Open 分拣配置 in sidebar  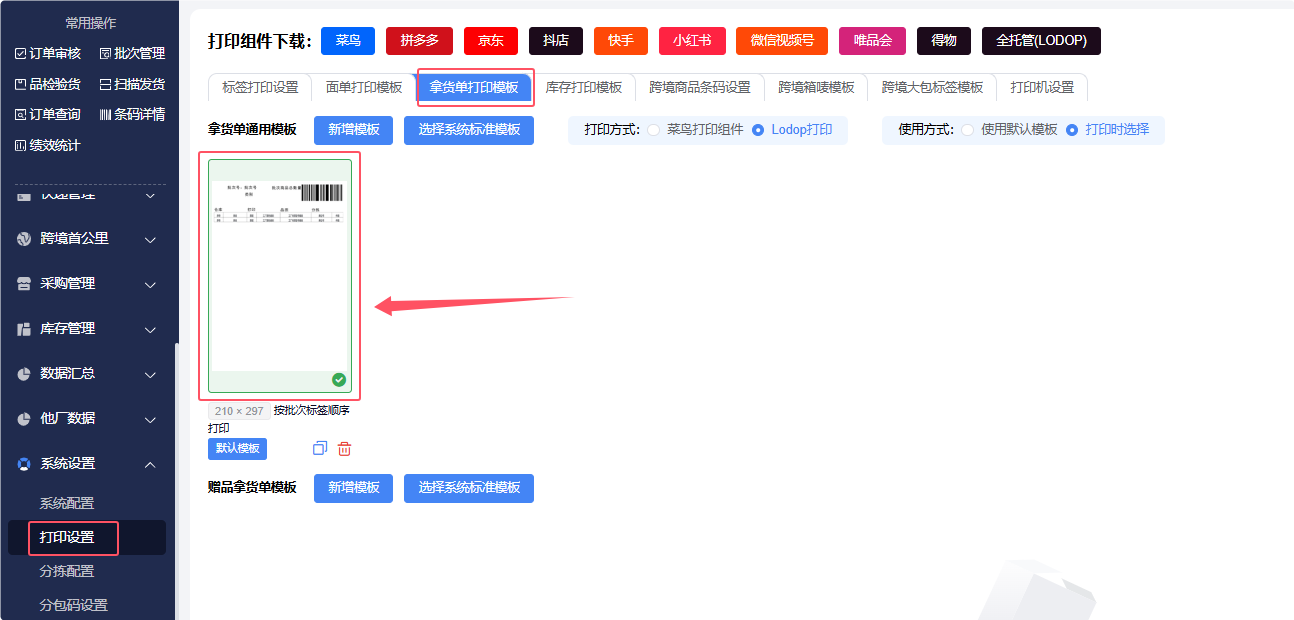point(67,571)
